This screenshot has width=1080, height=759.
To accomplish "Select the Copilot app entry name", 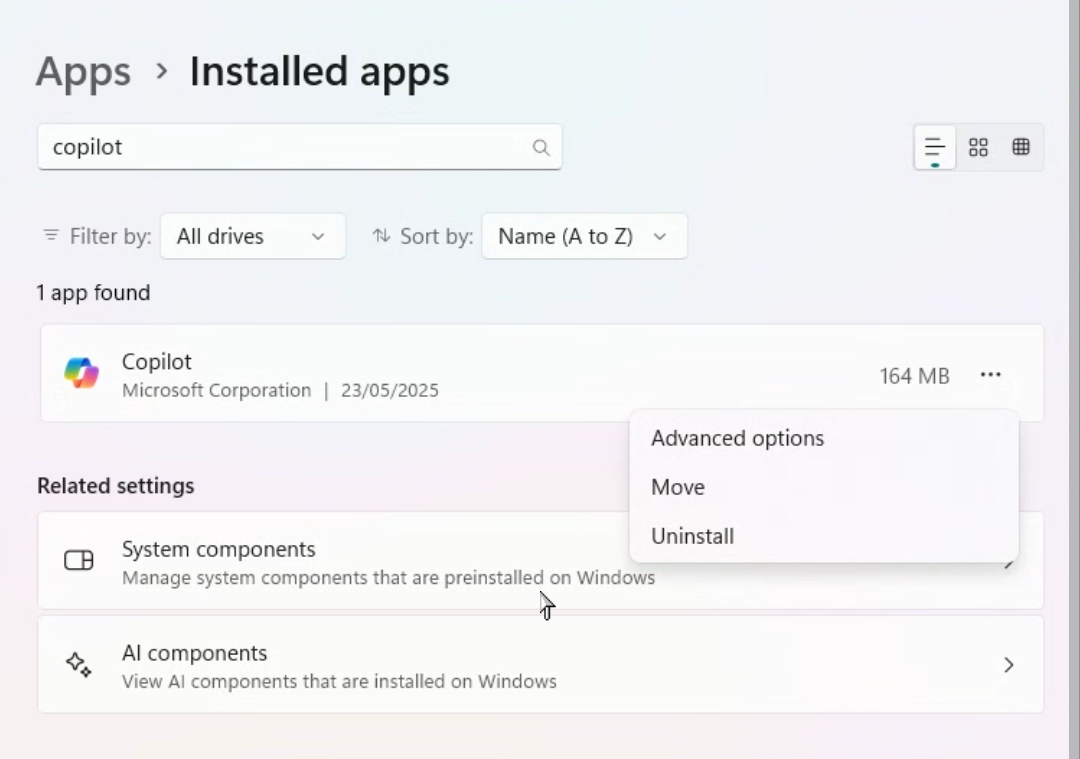I will [156, 362].
